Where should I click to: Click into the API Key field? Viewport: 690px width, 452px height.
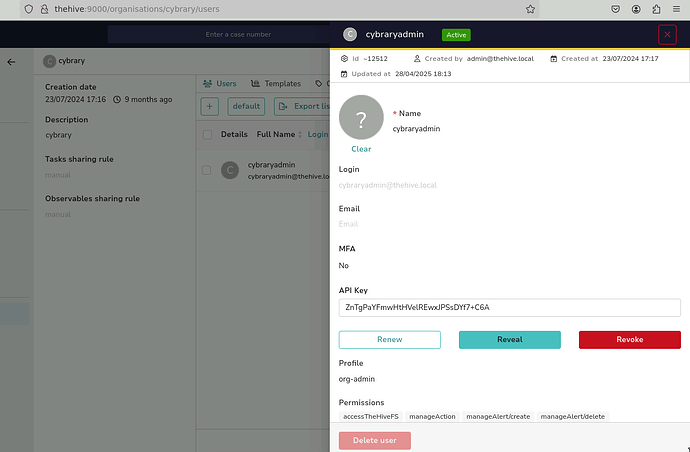click(509, 307)
